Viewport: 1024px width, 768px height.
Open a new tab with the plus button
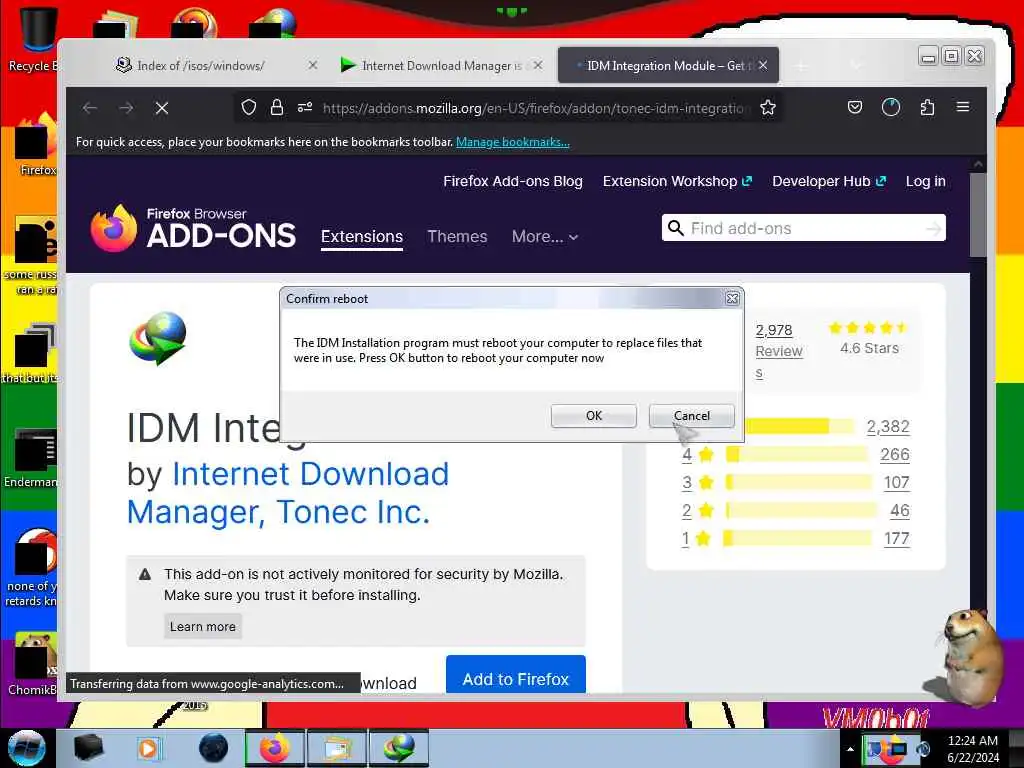(x=801, y=65)
